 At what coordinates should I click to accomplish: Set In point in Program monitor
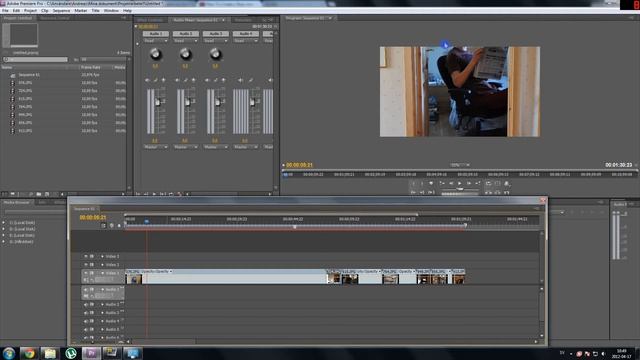pos(413,184)
